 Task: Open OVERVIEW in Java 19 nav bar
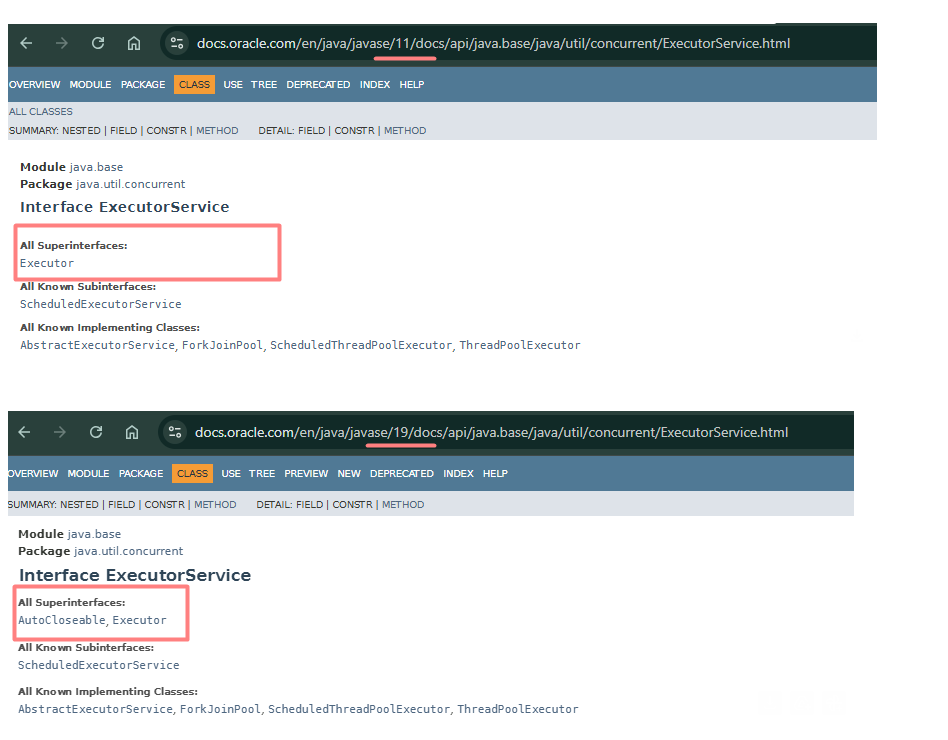coord(33,473)
